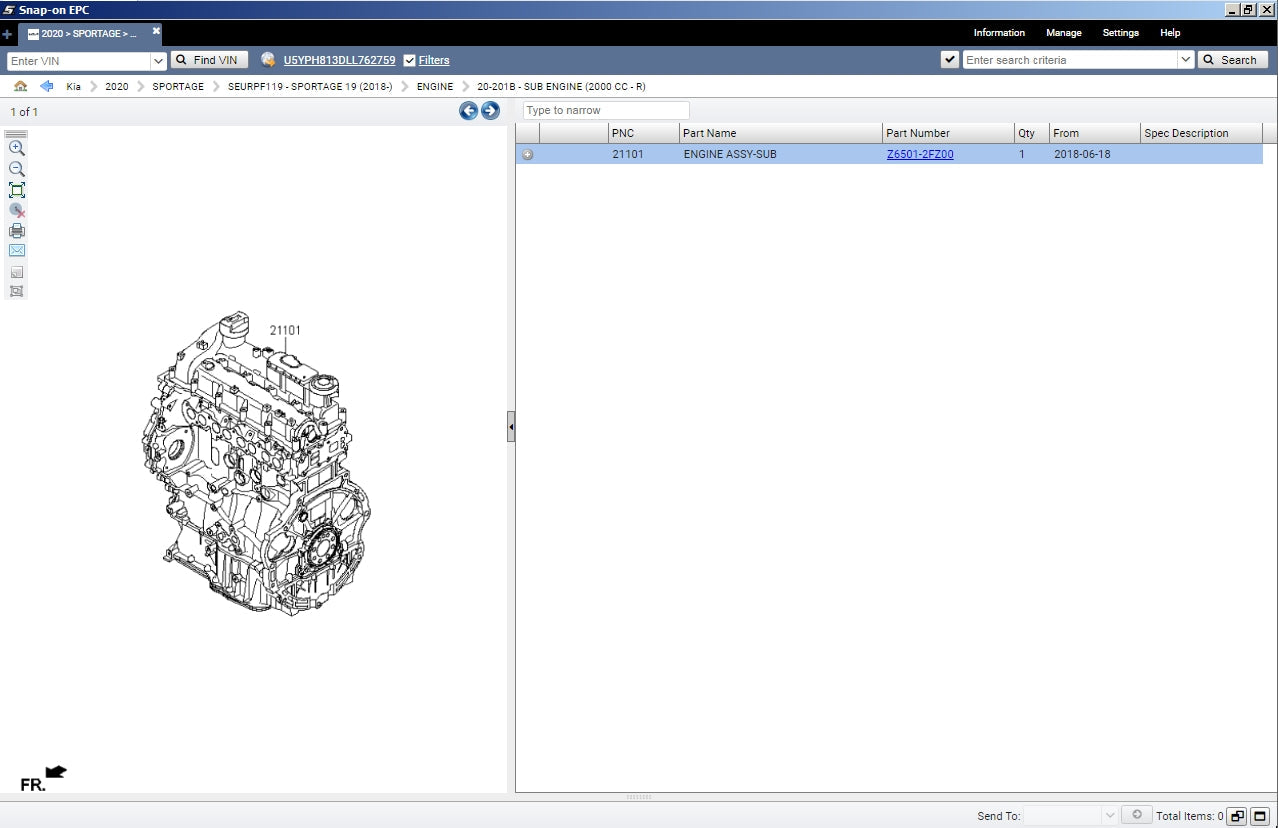This screenshot has height=828, width=1278.
Task: Click the zoom out magnifier icon
Action: pyautogui.click(x=17, y=169)
